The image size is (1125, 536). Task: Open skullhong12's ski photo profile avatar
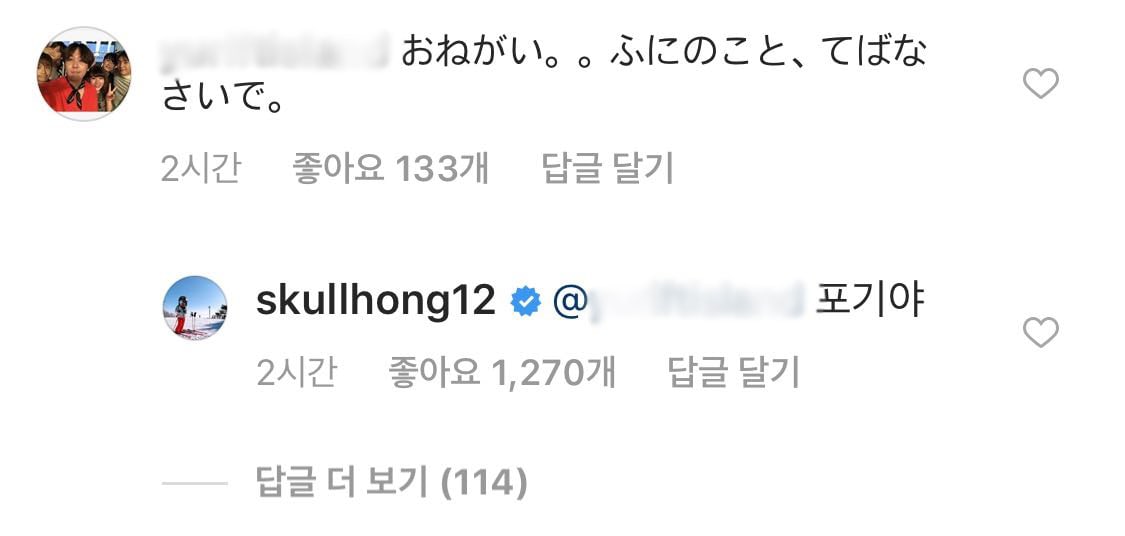point(195,307)
